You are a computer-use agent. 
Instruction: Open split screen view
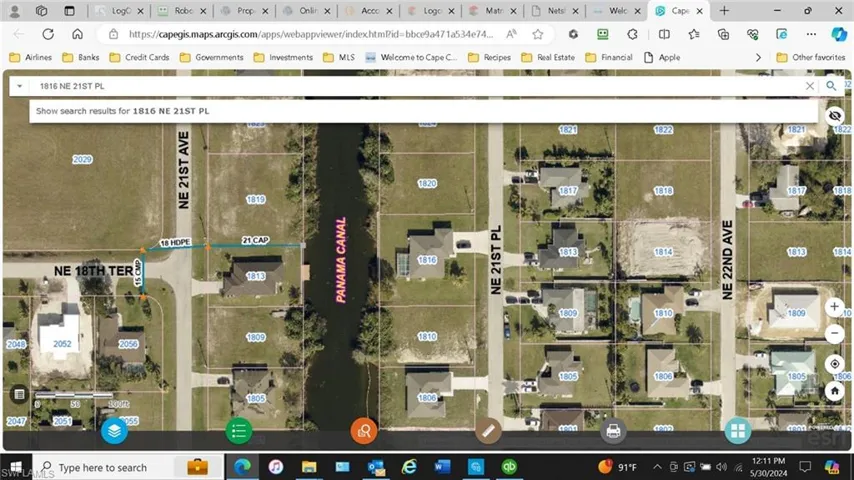click(x=664, y=34)
